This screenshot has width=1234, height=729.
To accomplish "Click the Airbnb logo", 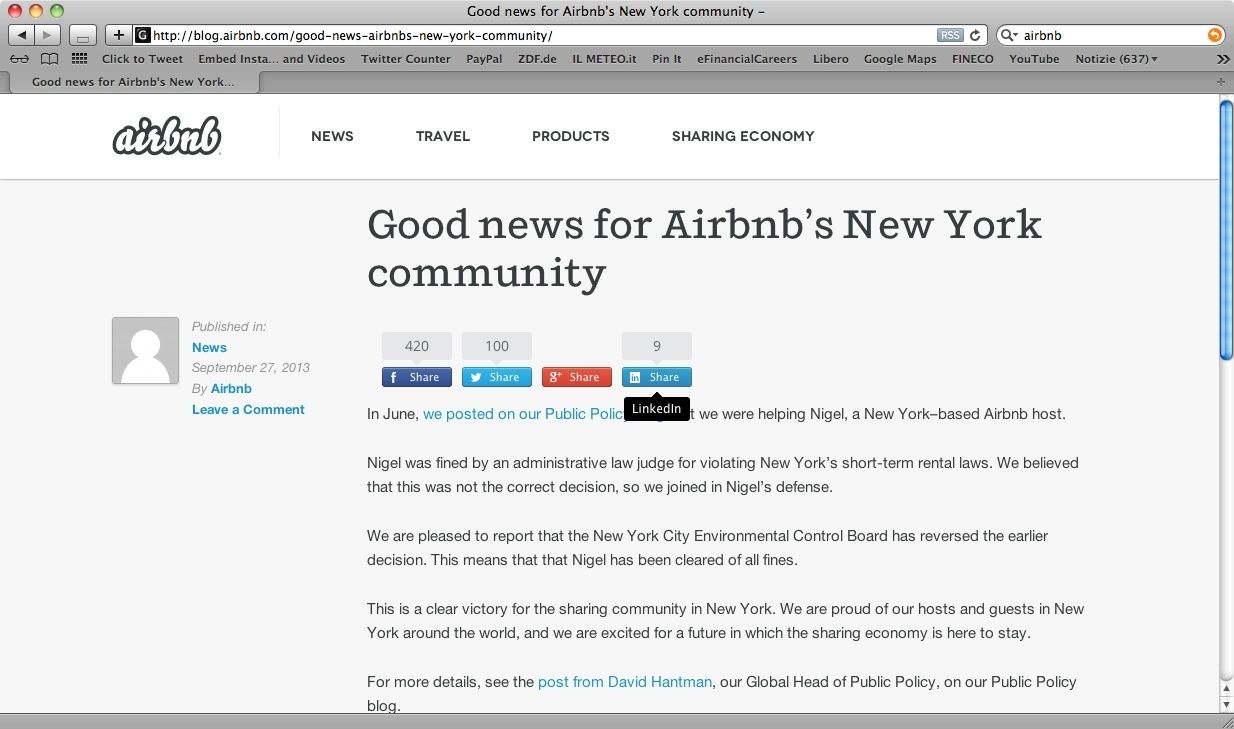I will [x=166, y=136].
